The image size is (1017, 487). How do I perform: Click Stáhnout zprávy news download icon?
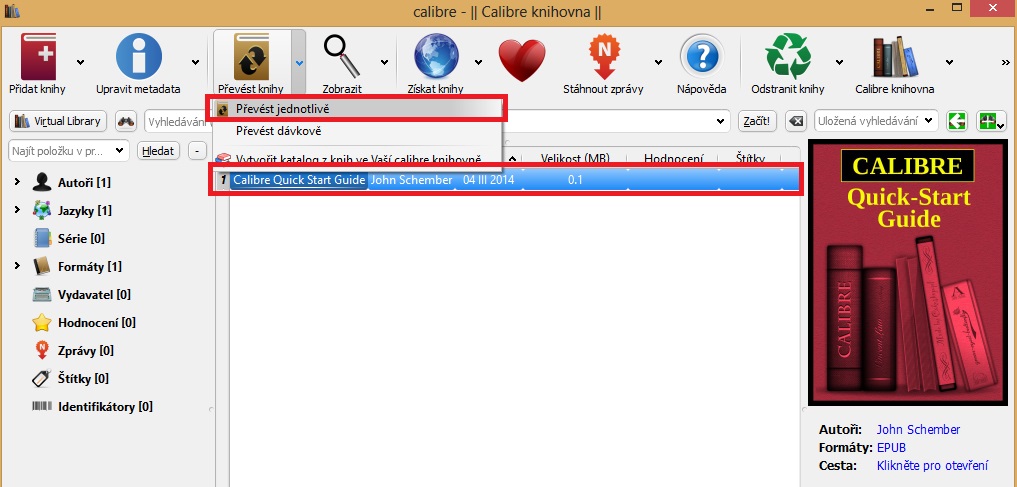click(603, 57)
